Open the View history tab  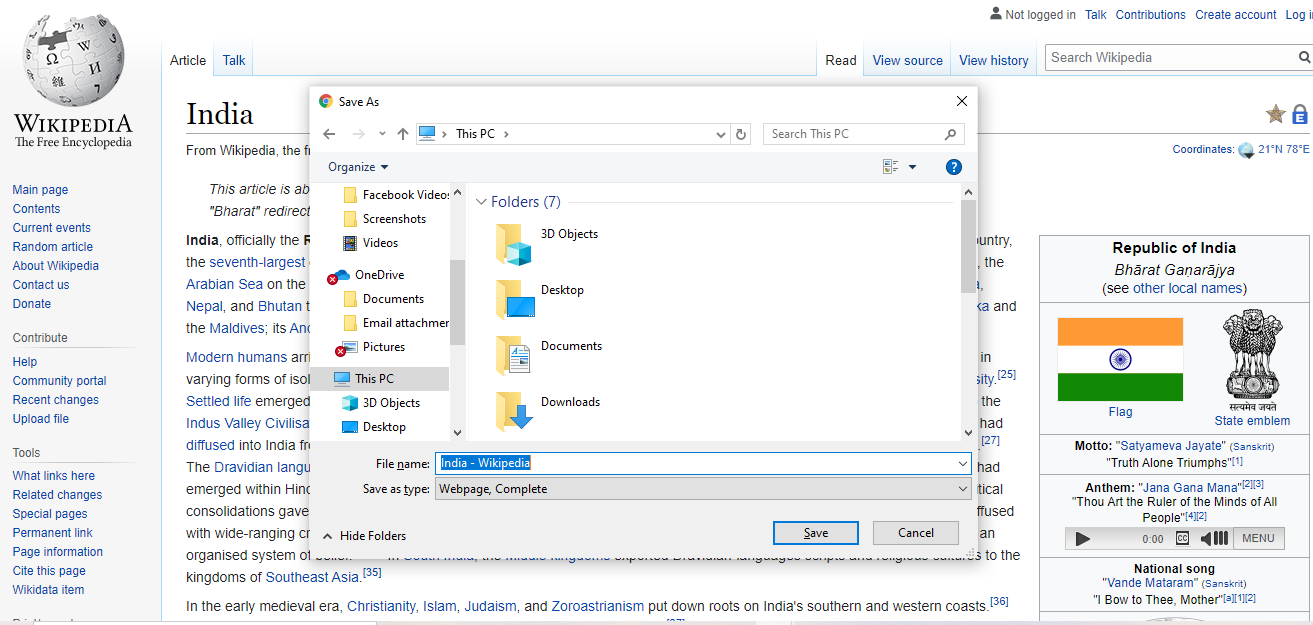[x=994, y=60]
